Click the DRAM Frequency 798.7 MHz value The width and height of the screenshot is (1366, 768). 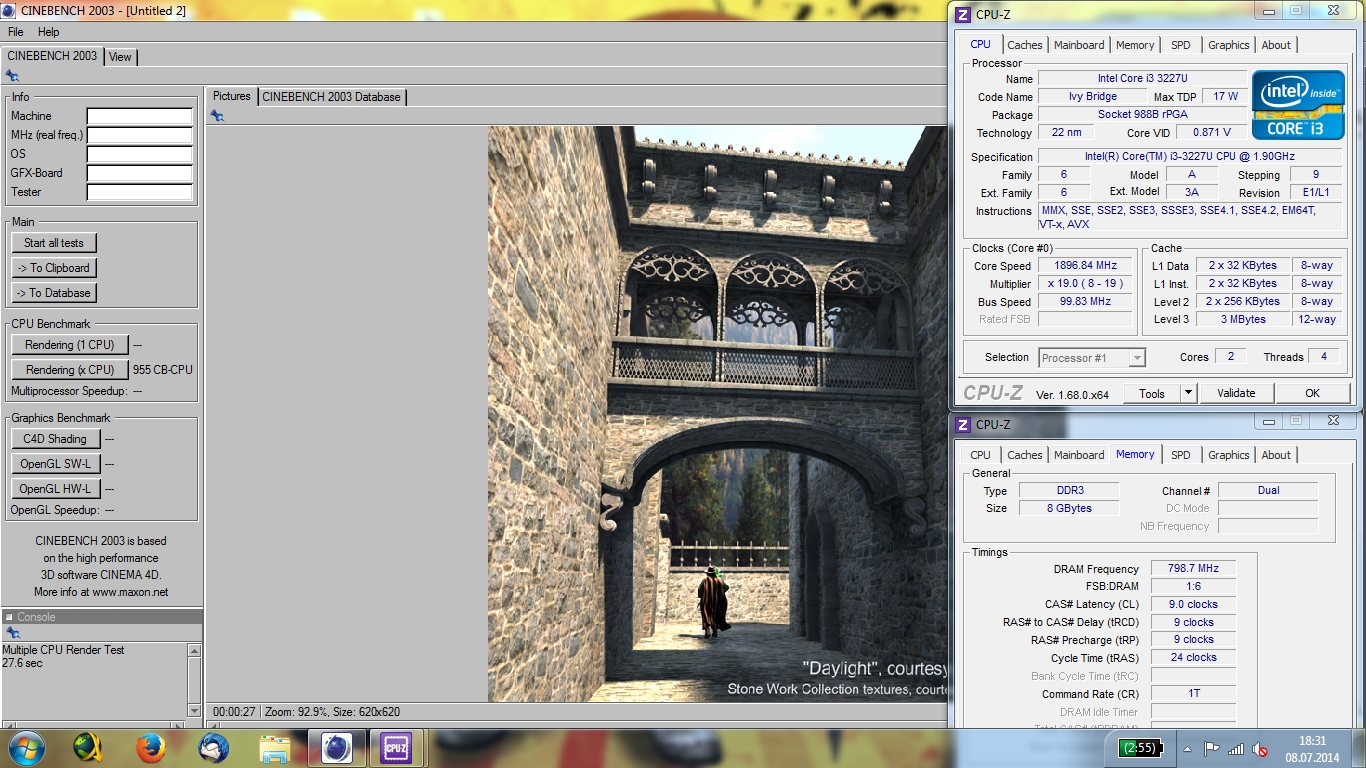tap(1193, 568)
